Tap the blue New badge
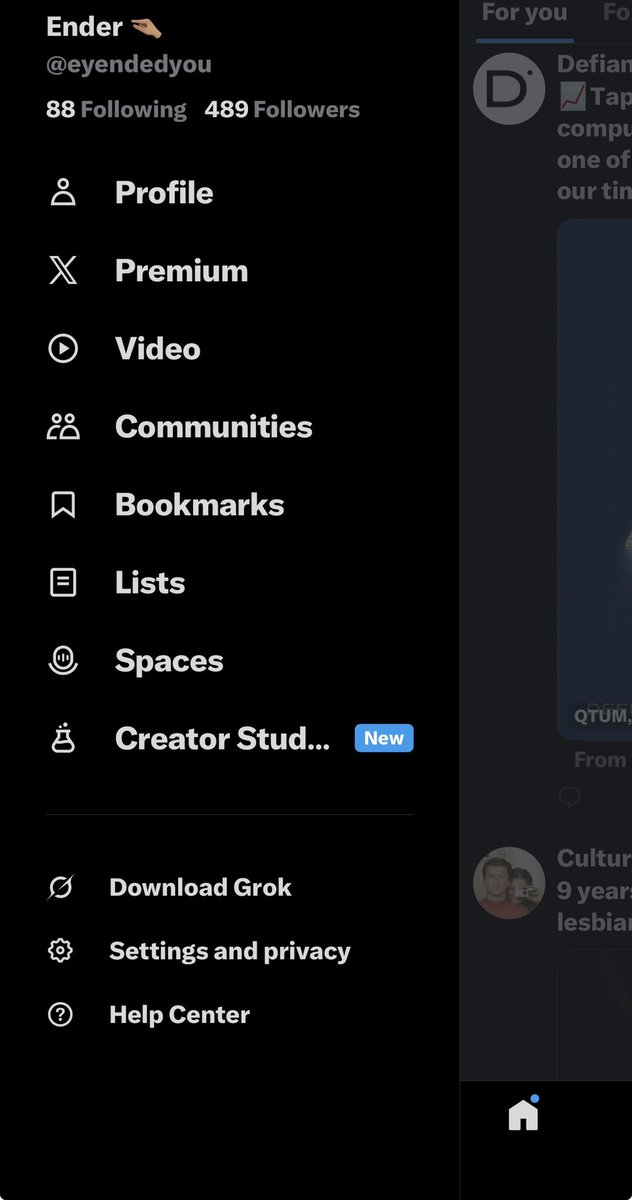Screen dimensions: 632x1200 click(x=384, y=738)
